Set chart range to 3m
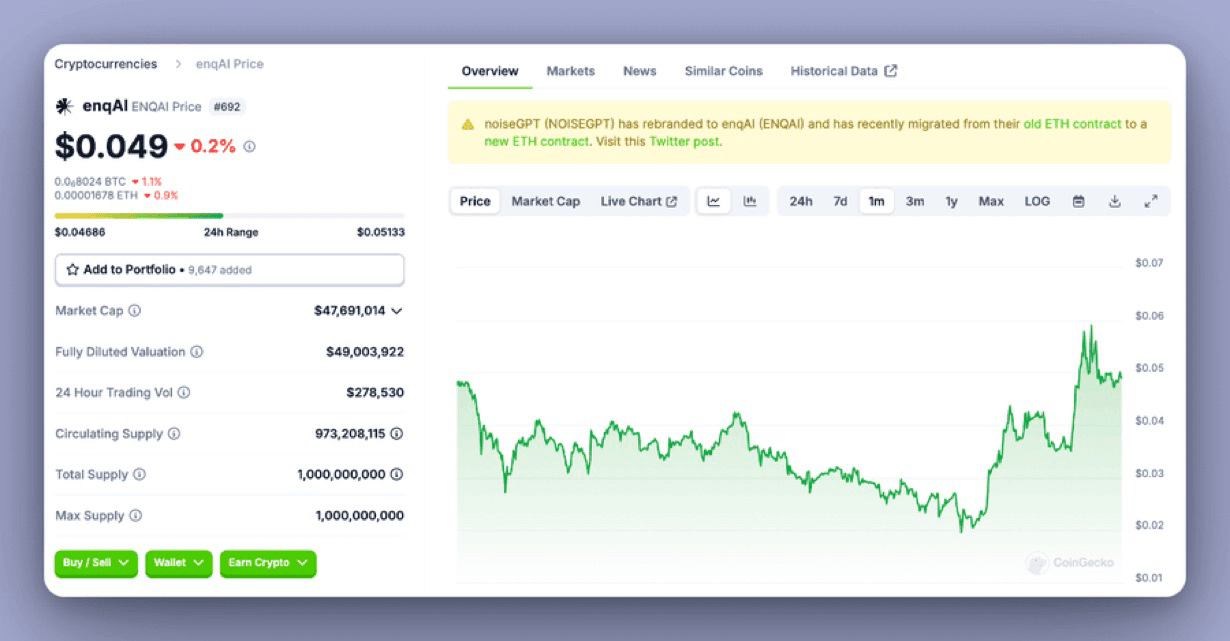Image resolution: width=1230 pixels, height=641 pixels. (915, 201)
